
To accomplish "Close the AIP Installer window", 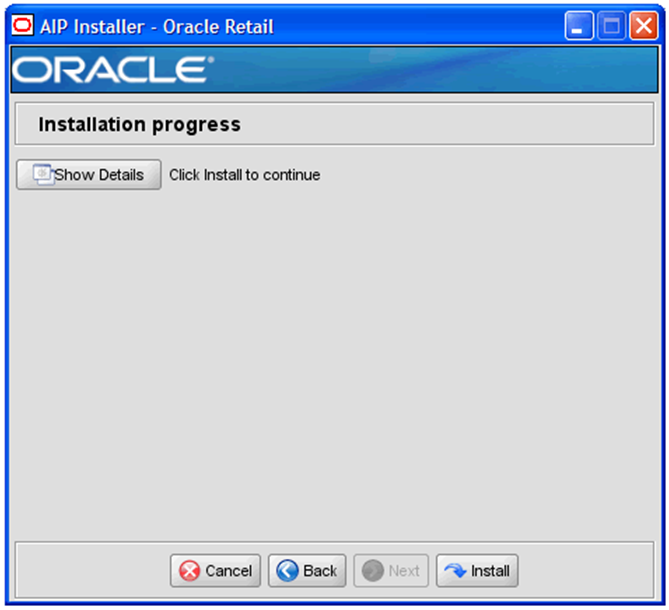I will pyautogui.click(x=643, y=26).
